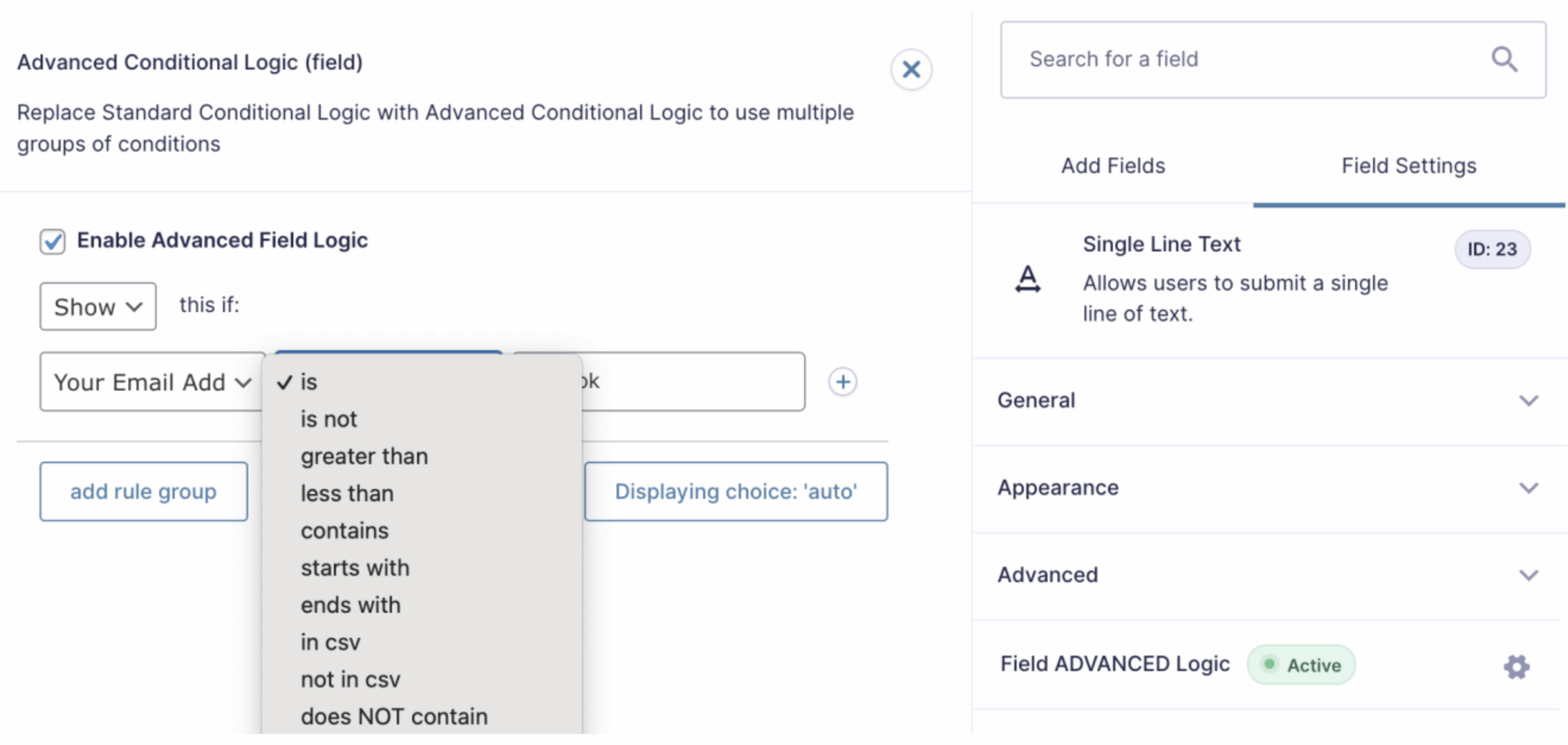Click the Single Line Text field icon
Image resolution: width=1568 pixels, height=745 pixels.
point(1028,279)
